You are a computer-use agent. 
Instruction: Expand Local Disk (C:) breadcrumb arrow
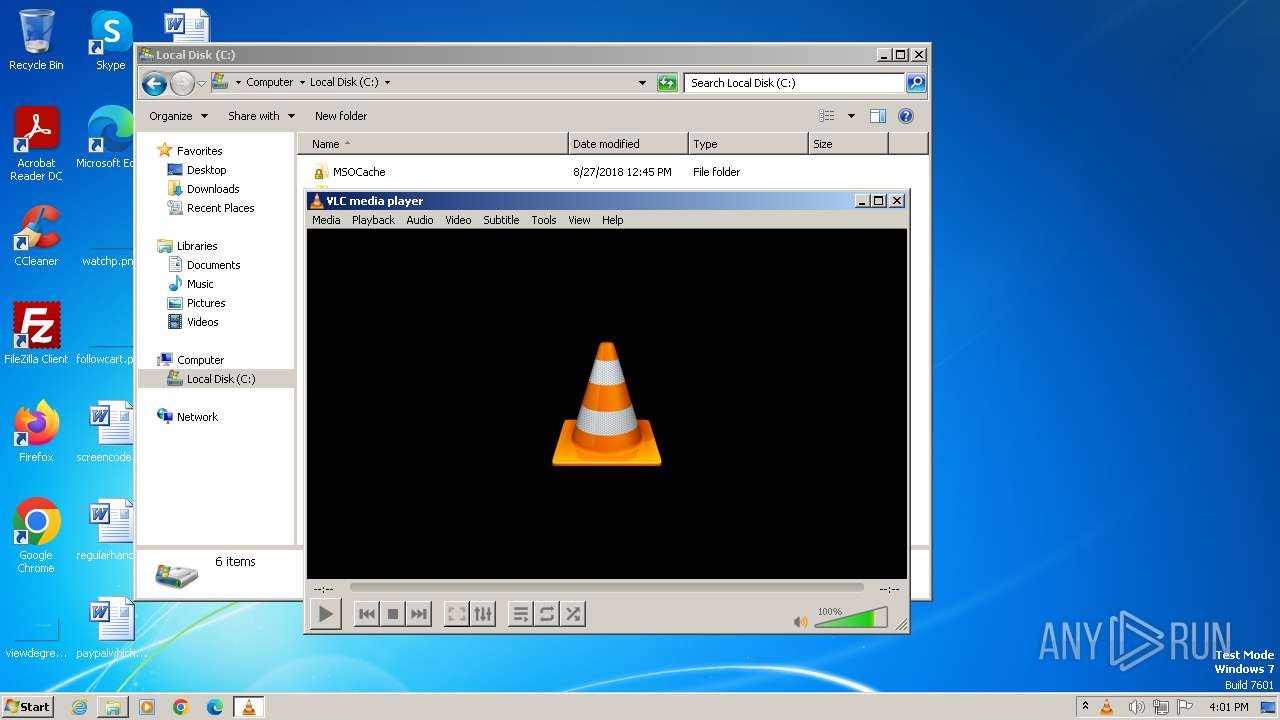[x=387, y=83]
